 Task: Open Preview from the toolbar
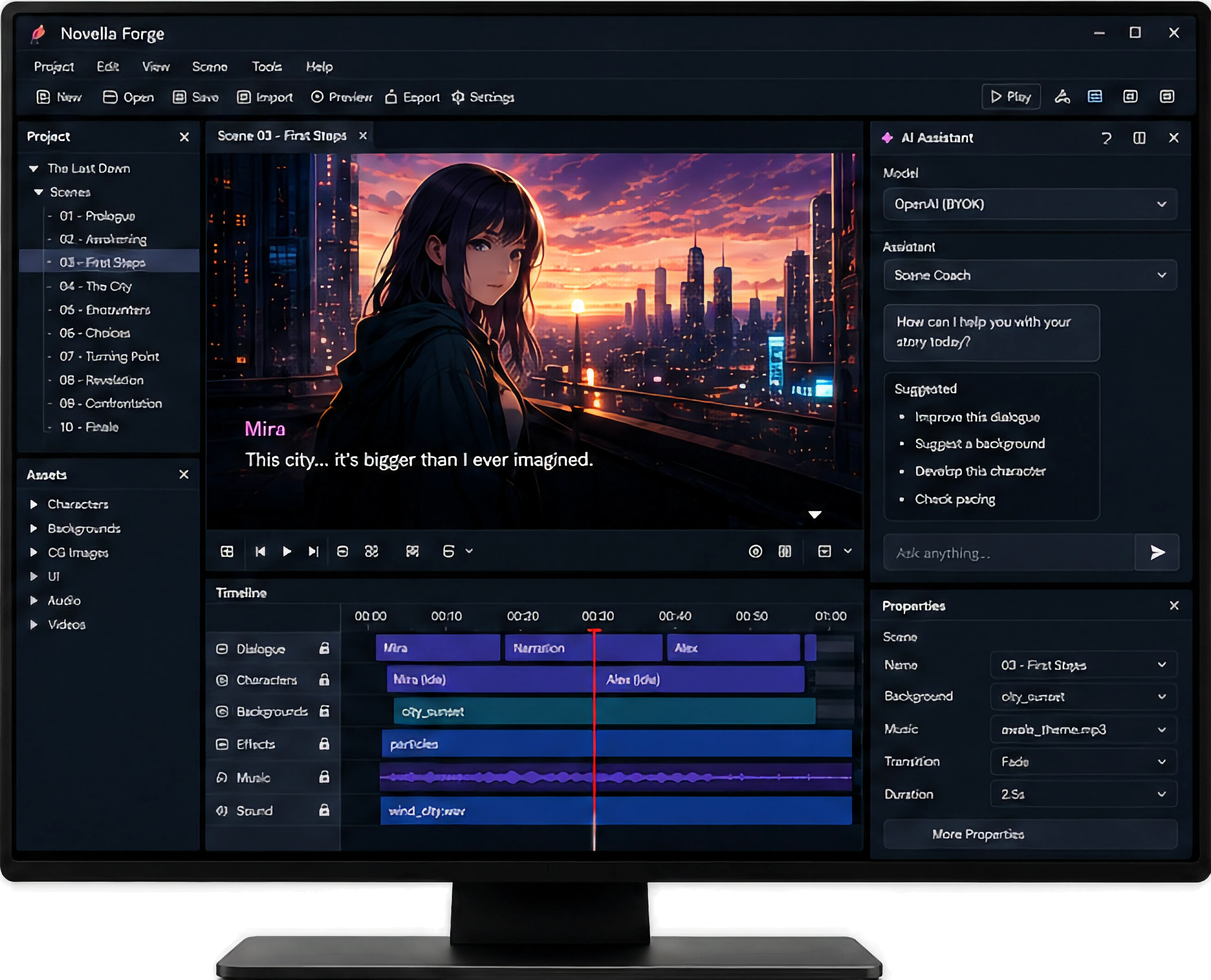click(342, 97)
